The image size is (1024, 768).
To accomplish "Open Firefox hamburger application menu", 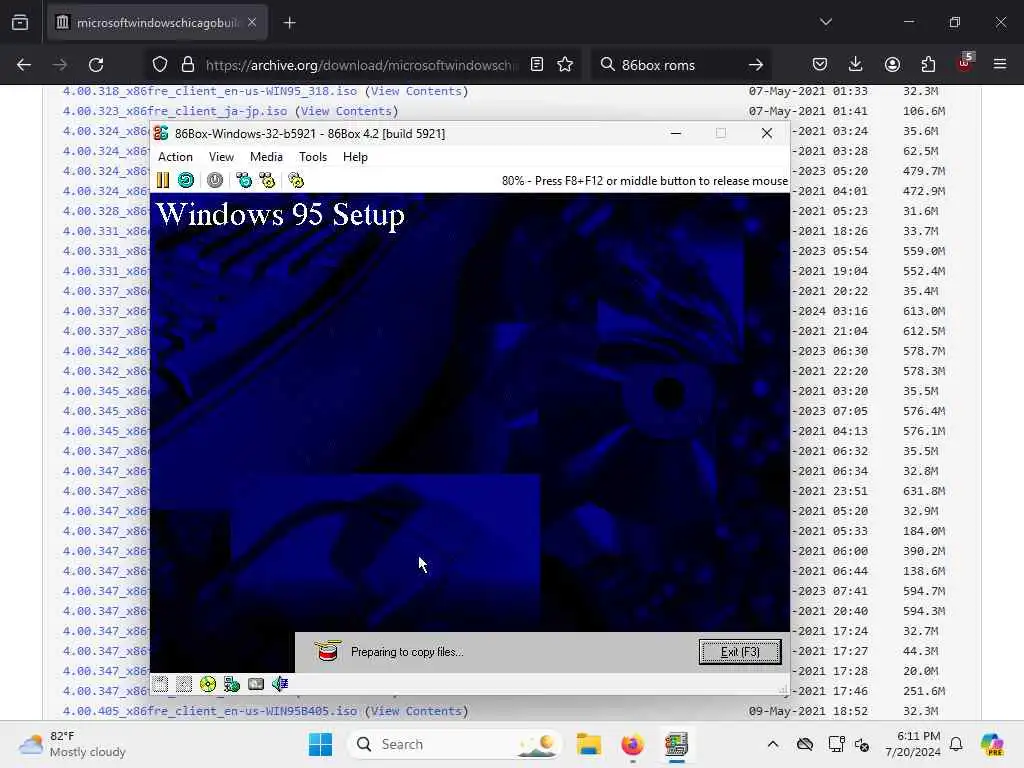I will pyautogui.click(x=1000, y=64).
